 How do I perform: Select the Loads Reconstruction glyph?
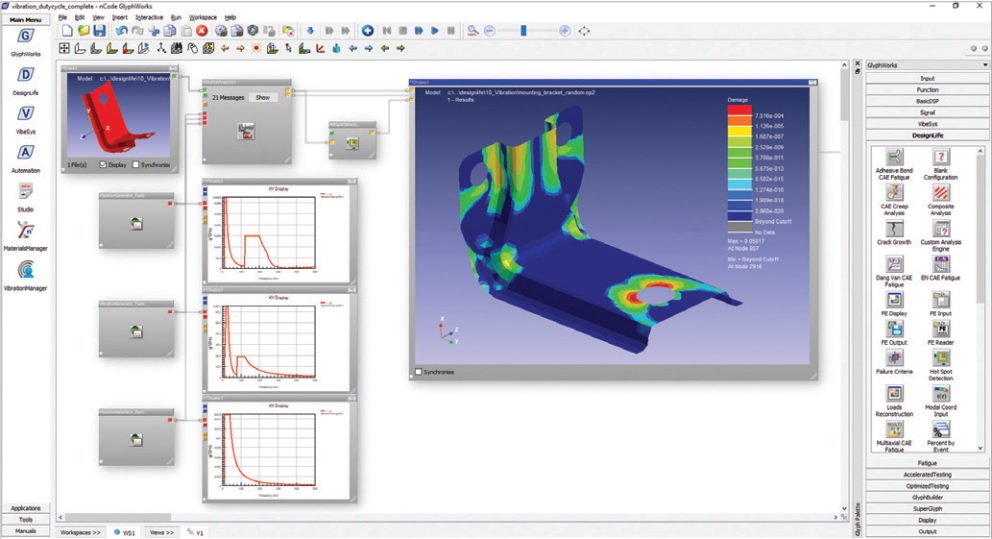pyautogui.click(x=894, y=401)
